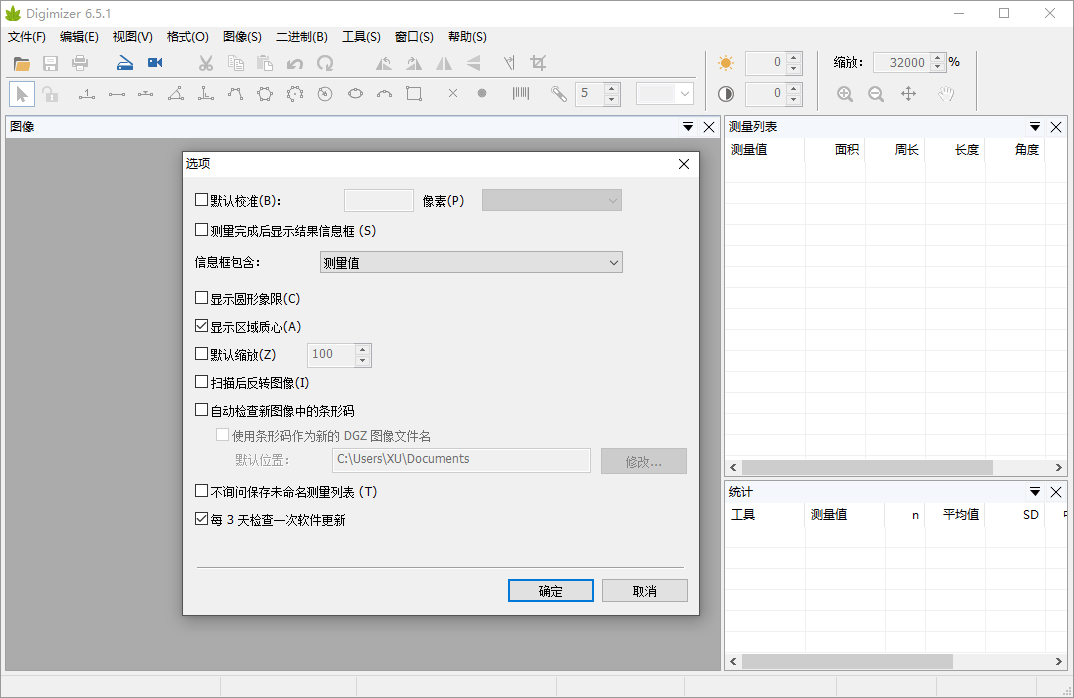The height and width of the screenshot is (698, 1074).
Task: Open the panel menu of 测量列表
Action: click(1034, 126)
